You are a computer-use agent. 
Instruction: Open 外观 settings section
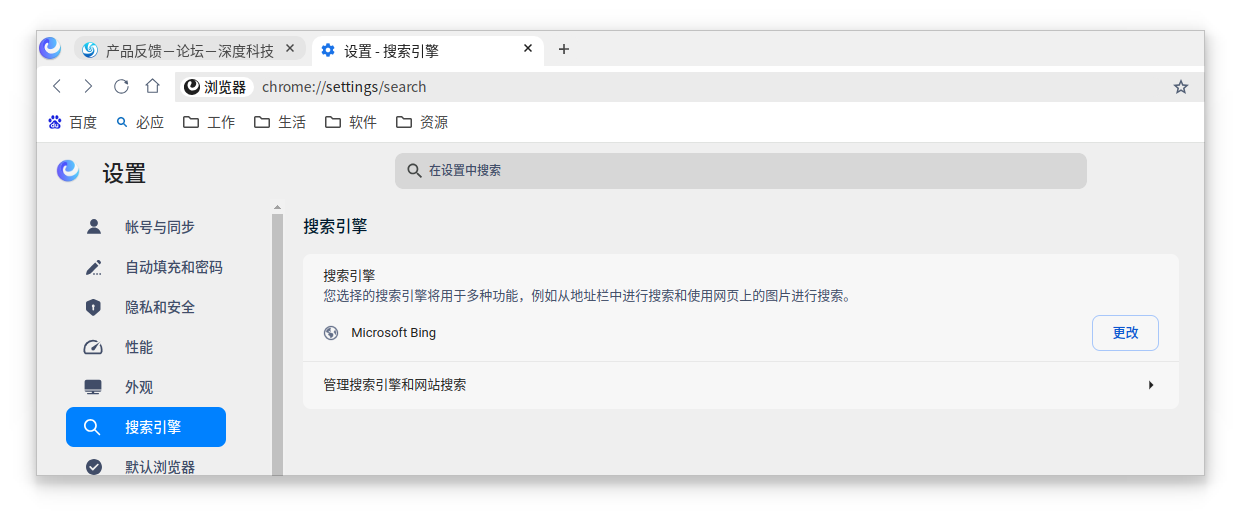point(146,387)
